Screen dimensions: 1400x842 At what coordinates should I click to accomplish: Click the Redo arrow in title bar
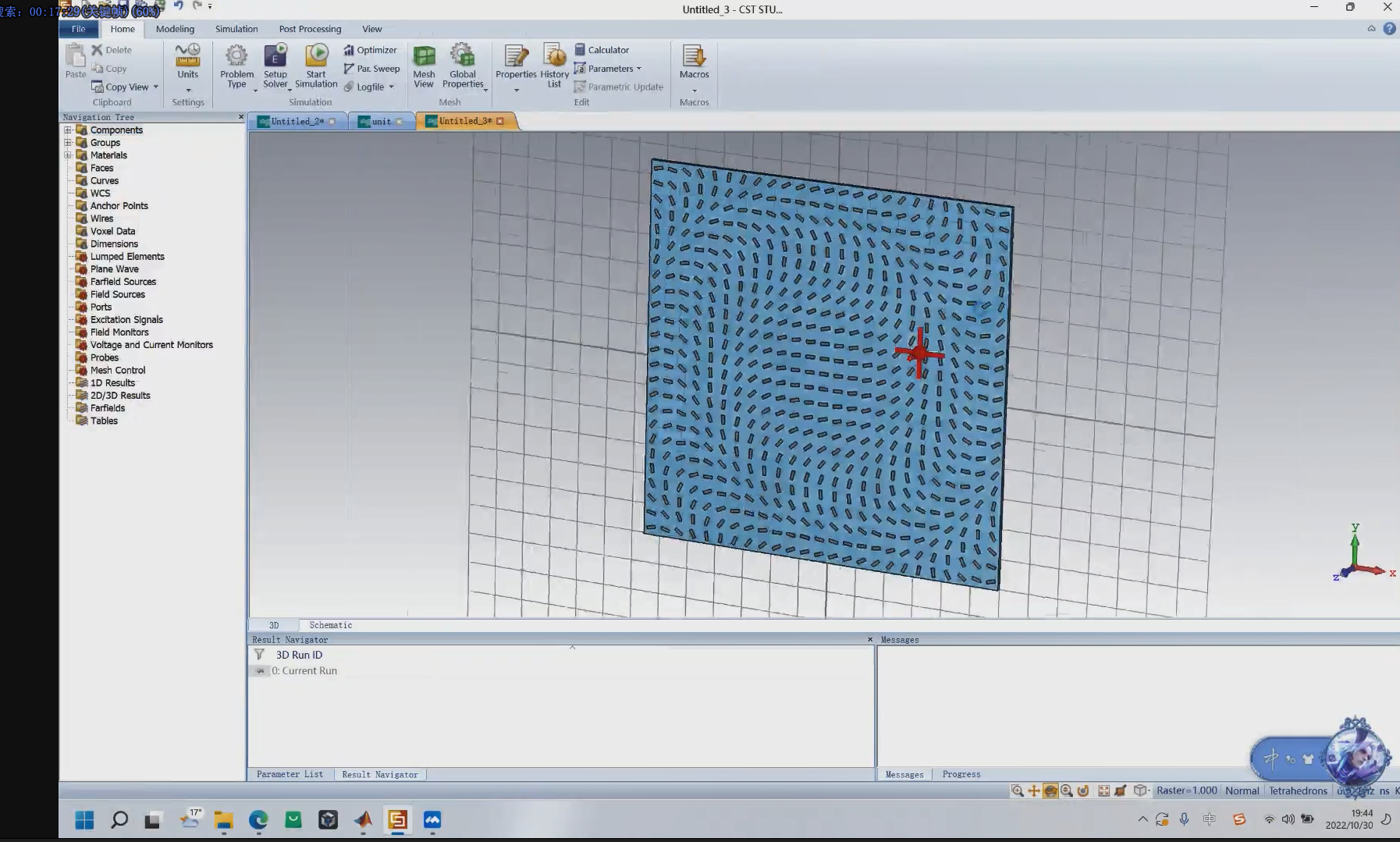click(x=197, y=5)
